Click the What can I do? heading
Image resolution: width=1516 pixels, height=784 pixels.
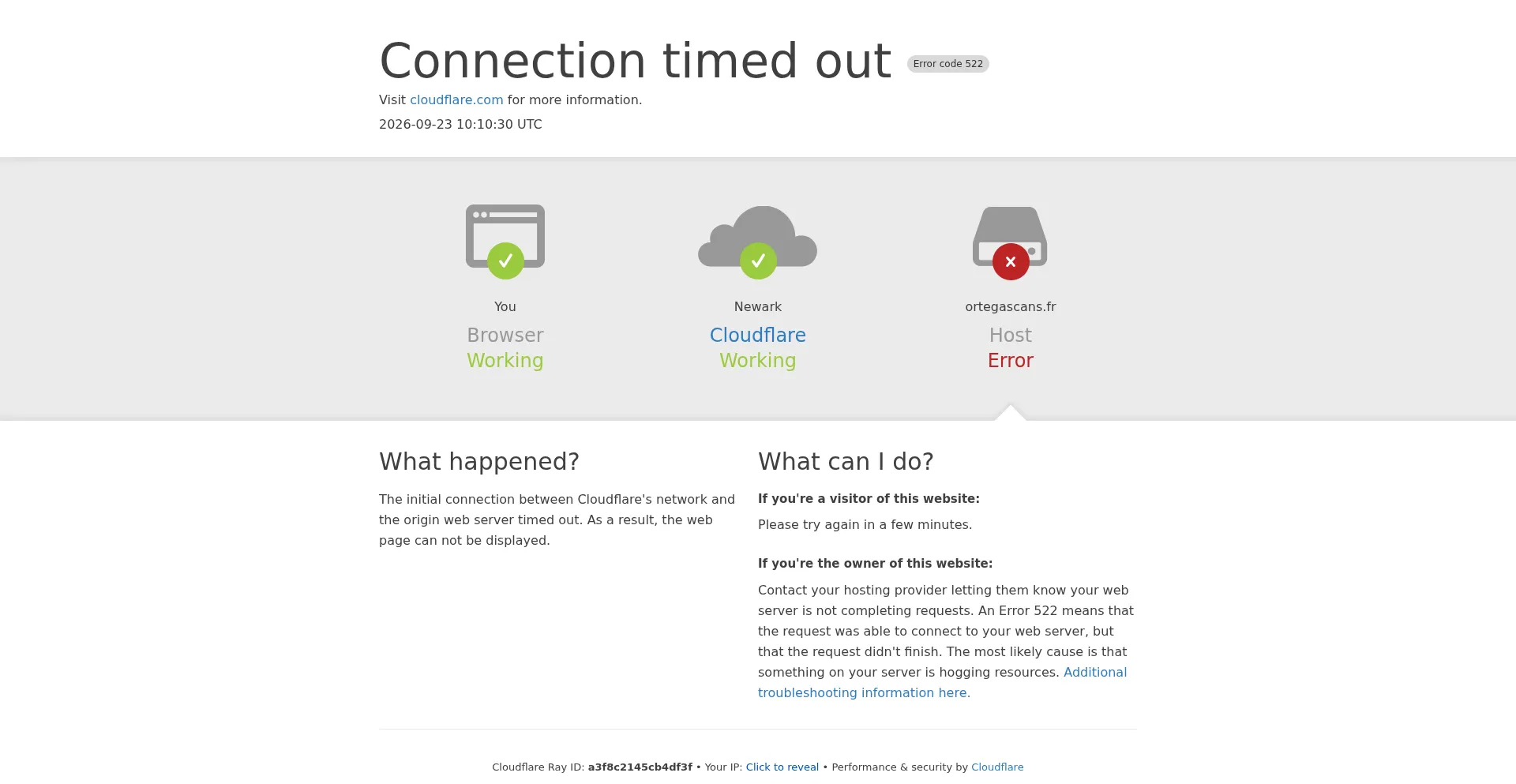point(846,461)
